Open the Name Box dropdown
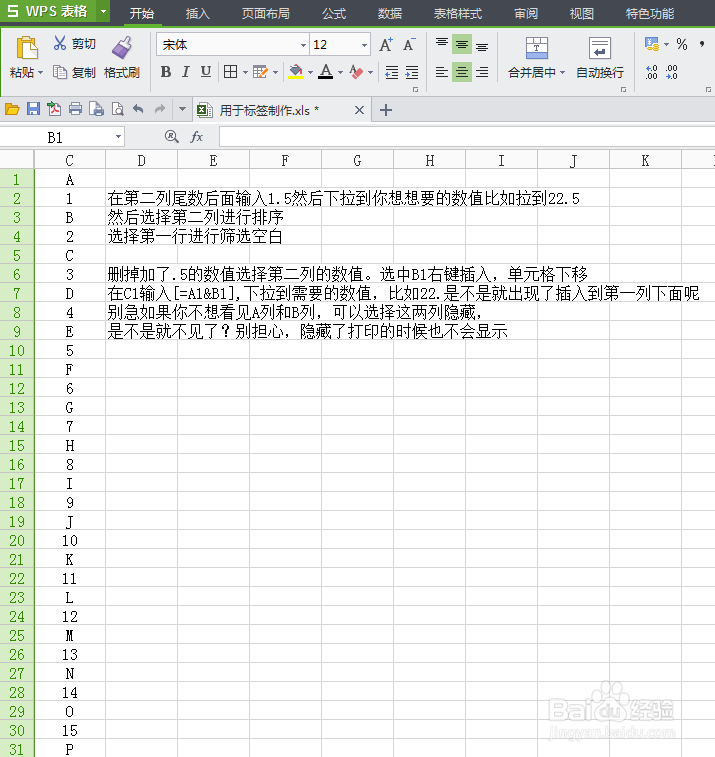The width and height of the screenshot is (715, 757). pyautogui.click(x=118, y=137)
